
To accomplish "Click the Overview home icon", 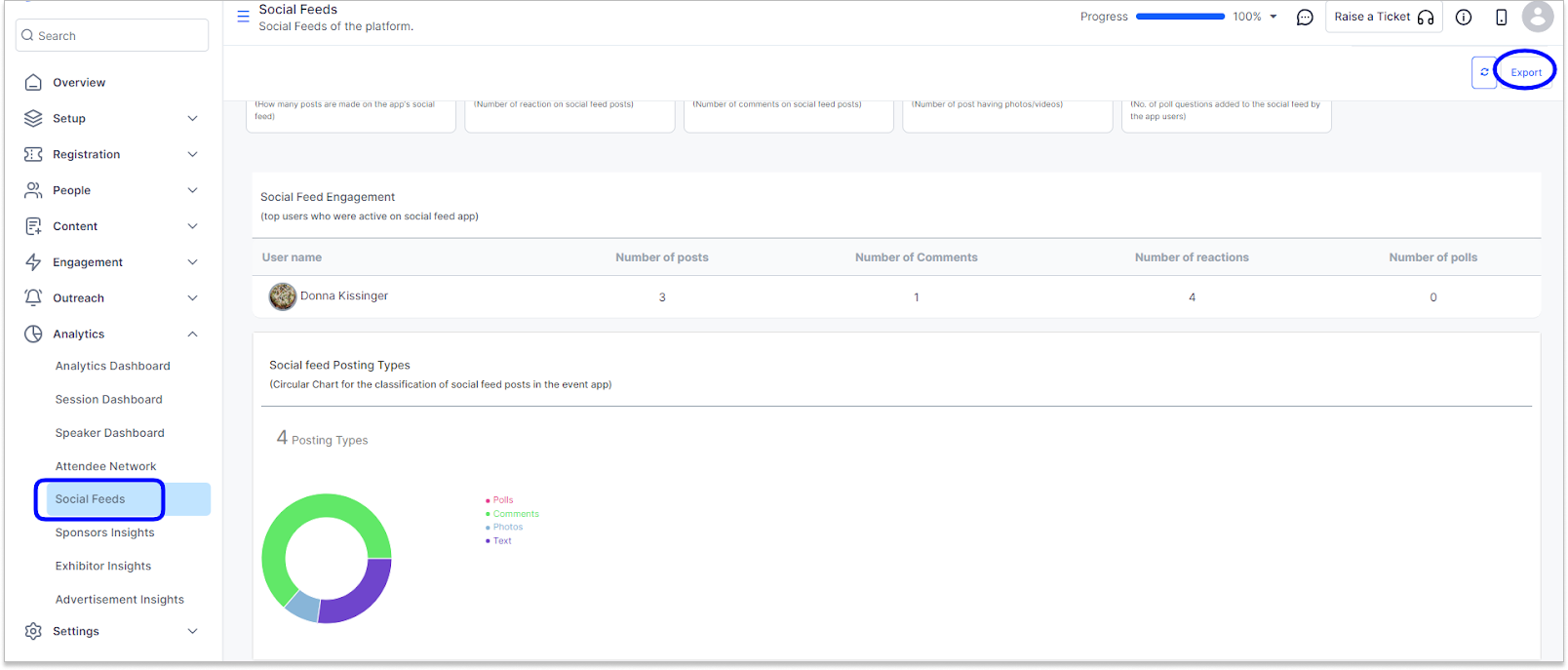I will [33, 83].
